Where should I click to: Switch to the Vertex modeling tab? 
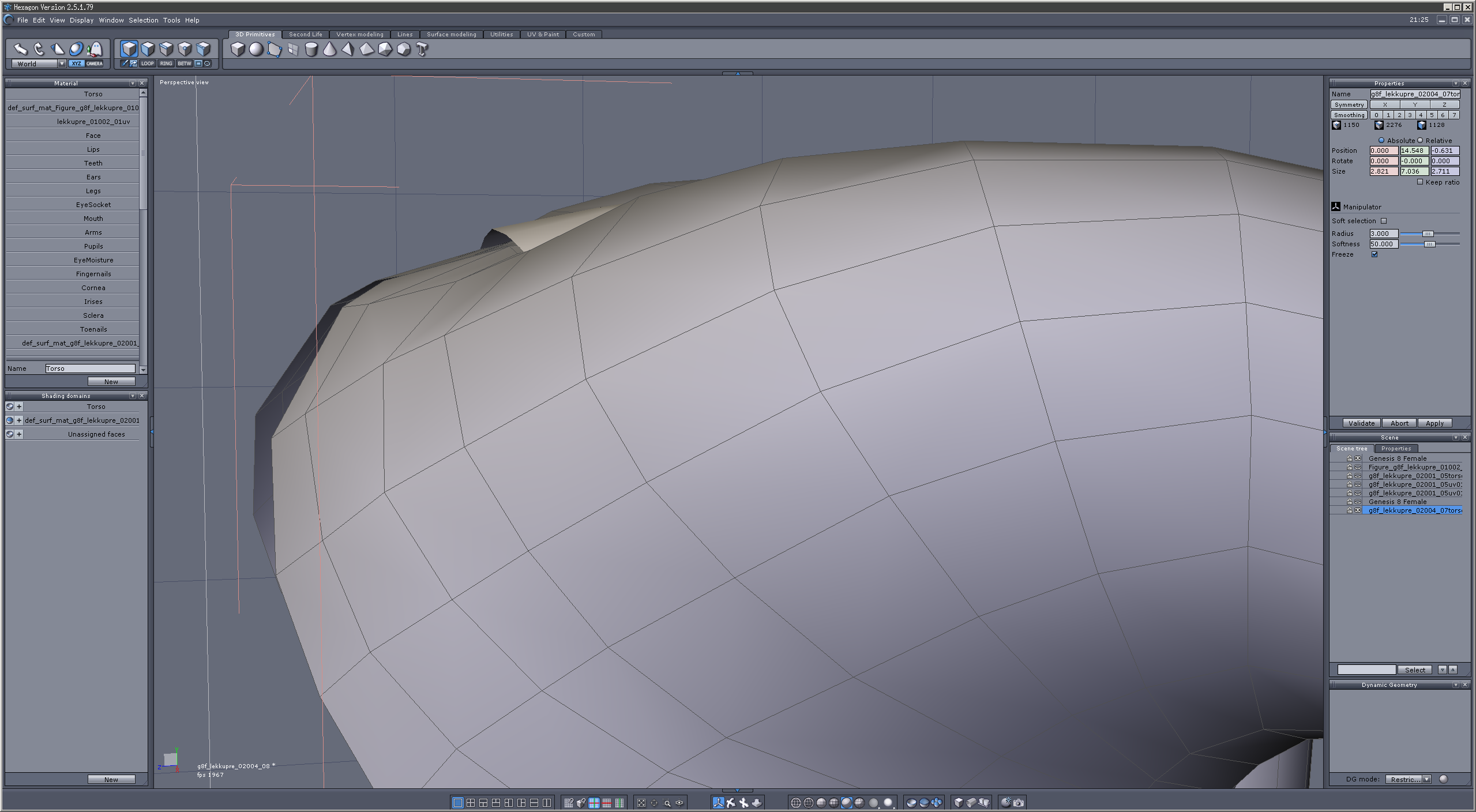pos(359,35)
